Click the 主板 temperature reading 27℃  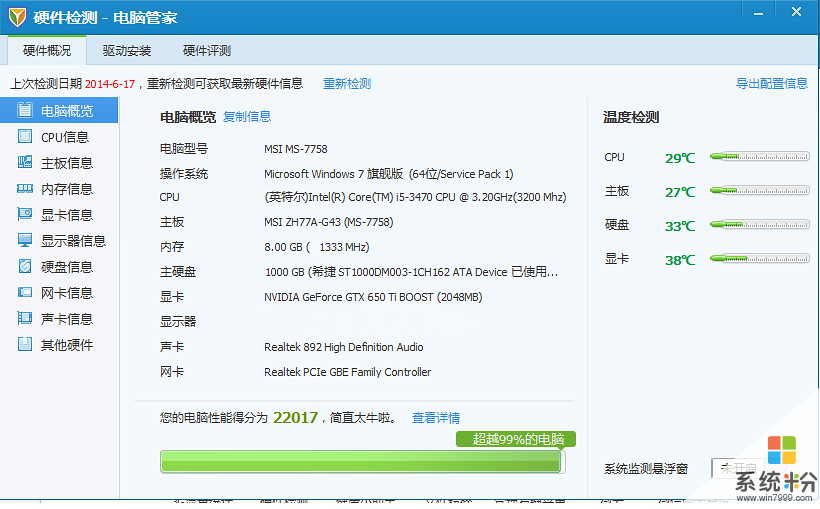(x=680, y=192)
